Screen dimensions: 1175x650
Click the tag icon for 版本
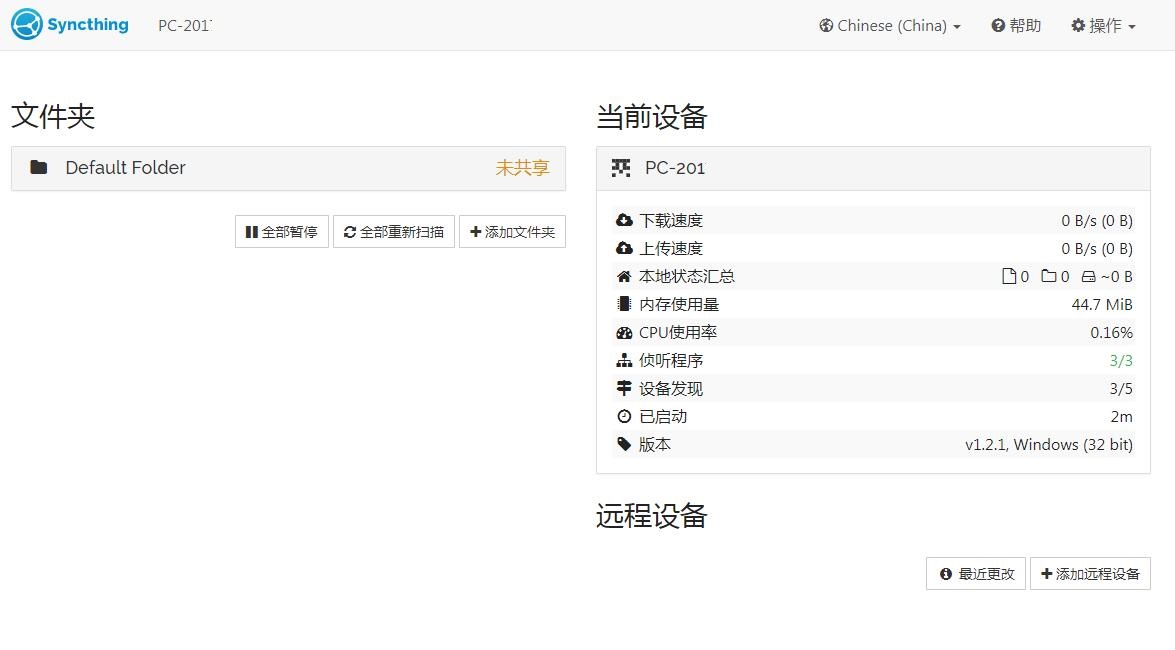point(624,445)
